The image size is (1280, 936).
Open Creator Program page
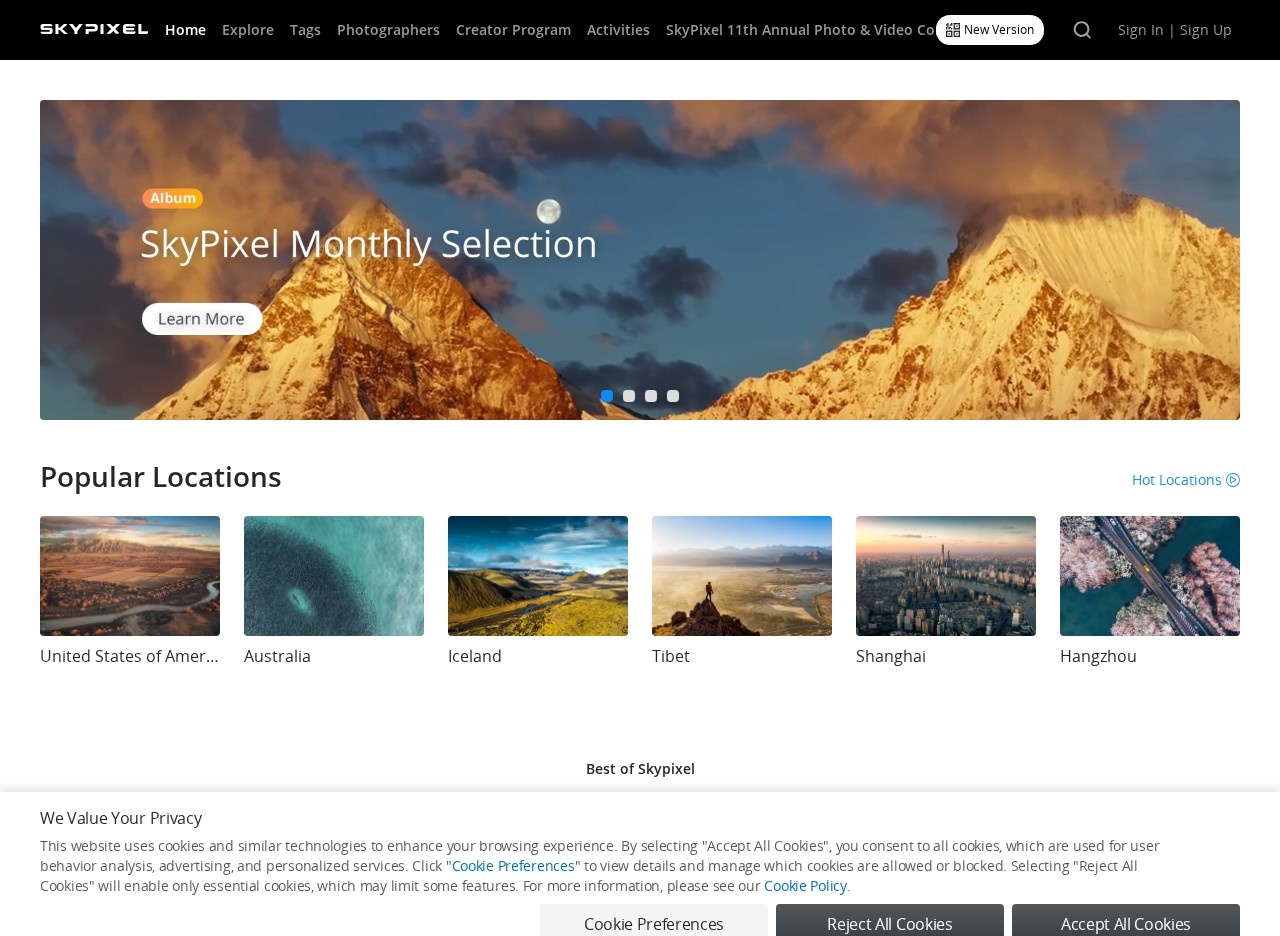513,30
